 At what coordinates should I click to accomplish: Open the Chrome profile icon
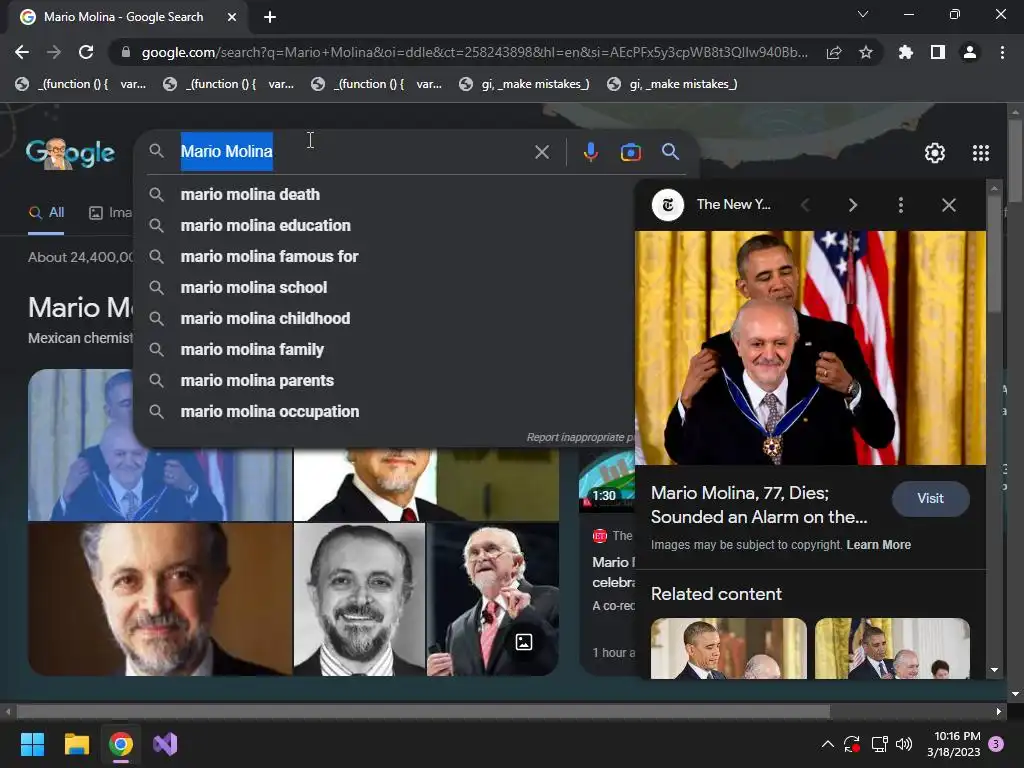click(970, 52)
